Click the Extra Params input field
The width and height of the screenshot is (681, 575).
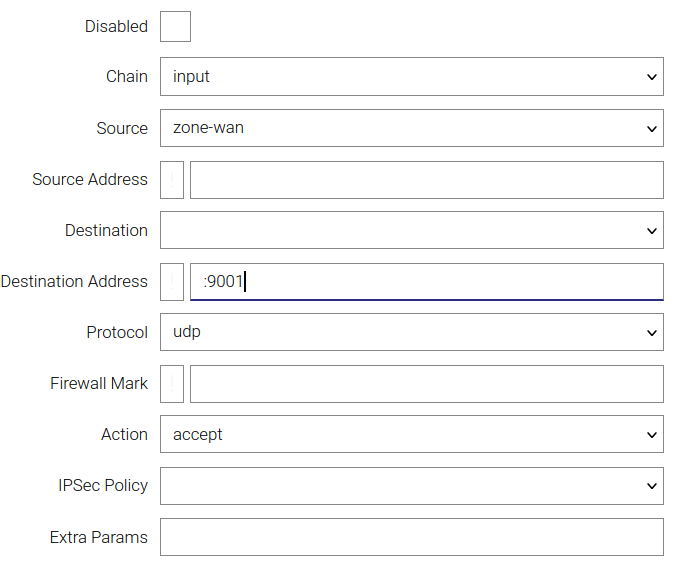pyautogui.click(x=411, y=537)
